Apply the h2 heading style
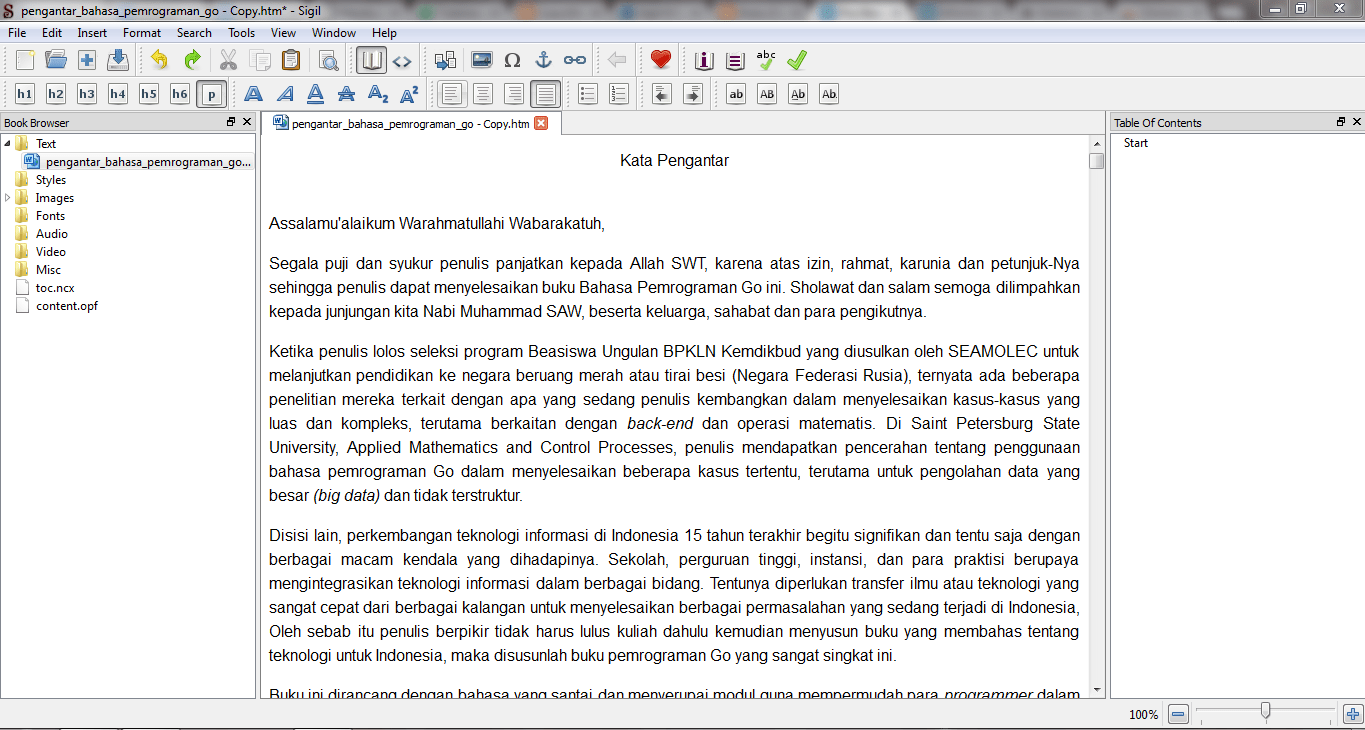This screenshot has height=730, width=1365. (56, 94)
